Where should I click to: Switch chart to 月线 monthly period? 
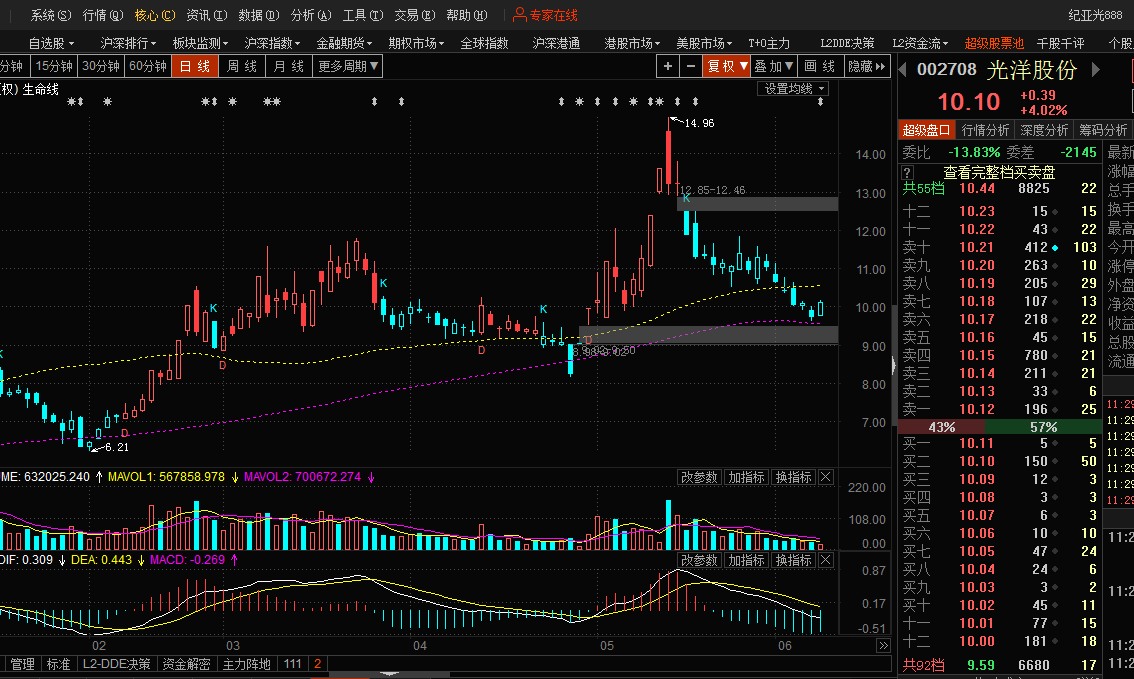point(289,66)
